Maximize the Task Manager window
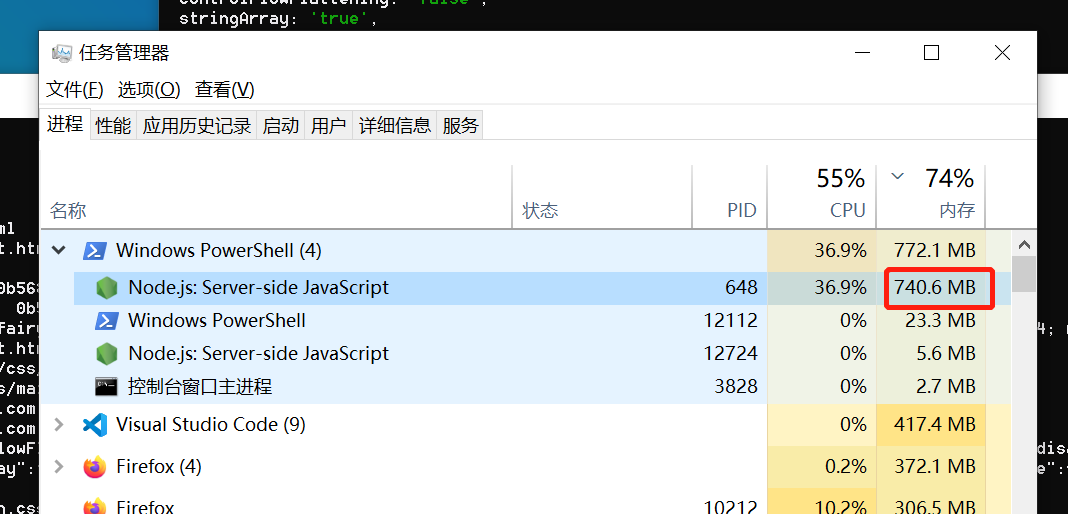 pos(931,52)
